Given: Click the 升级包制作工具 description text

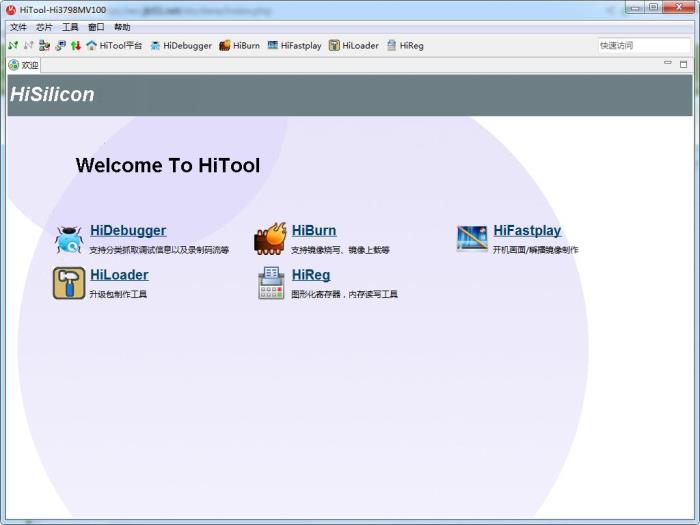Looking at the screenshot, I should point(118,294).
